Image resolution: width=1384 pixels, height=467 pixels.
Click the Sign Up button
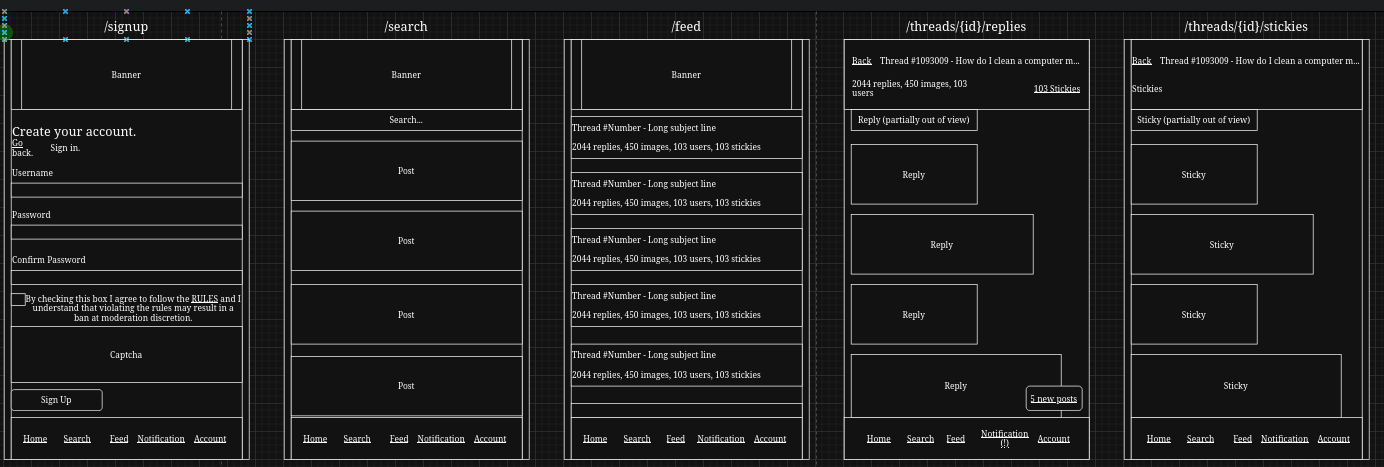click(56, 400)
